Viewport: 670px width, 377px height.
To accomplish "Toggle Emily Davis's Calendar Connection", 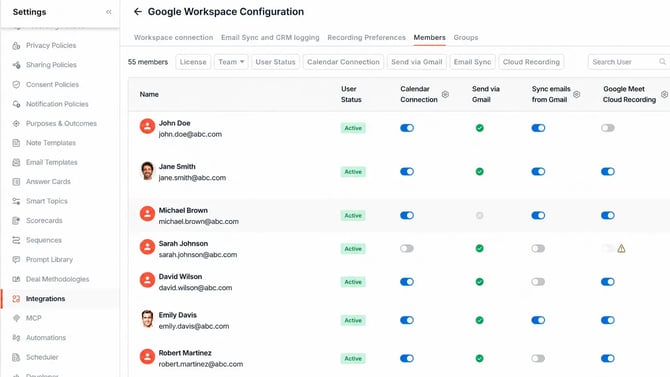I will [x=407, y=320].
